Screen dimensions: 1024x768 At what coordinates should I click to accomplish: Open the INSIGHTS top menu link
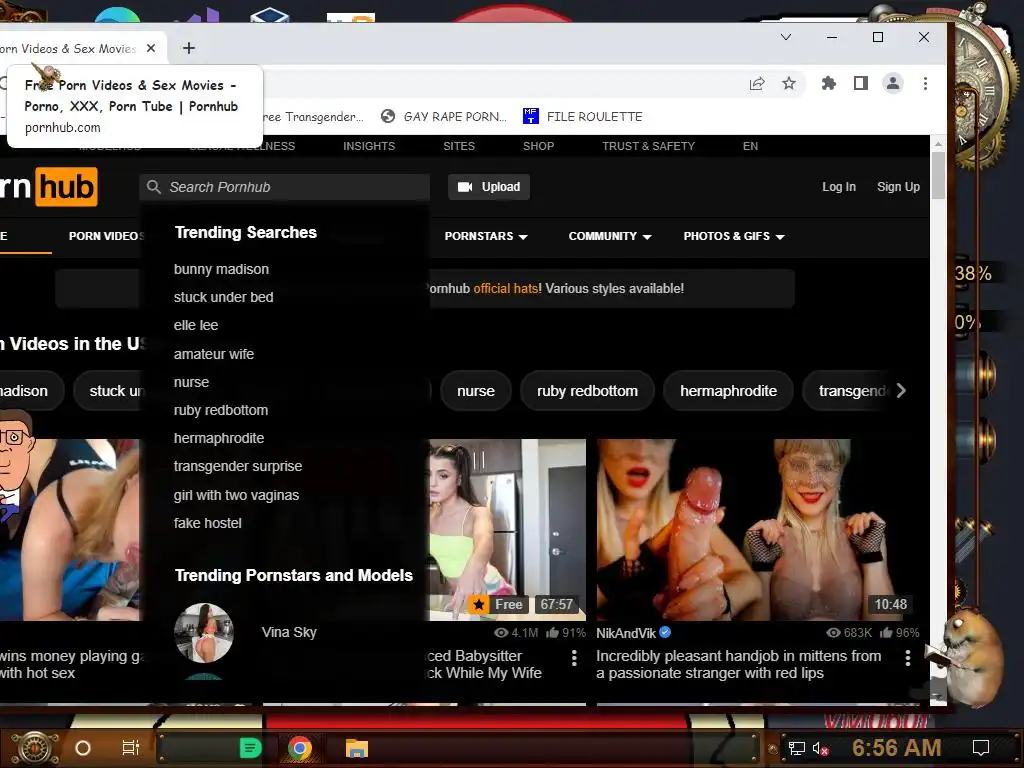369,146
